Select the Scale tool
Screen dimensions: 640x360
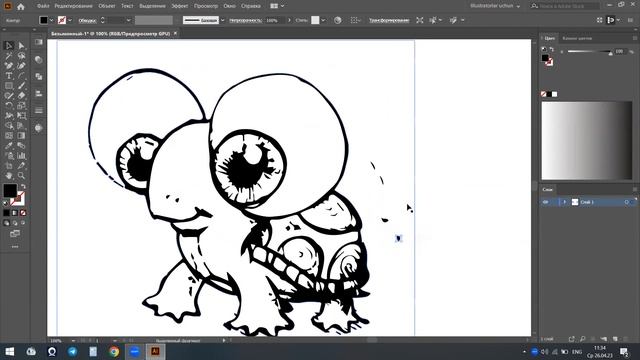pos(21,106)
